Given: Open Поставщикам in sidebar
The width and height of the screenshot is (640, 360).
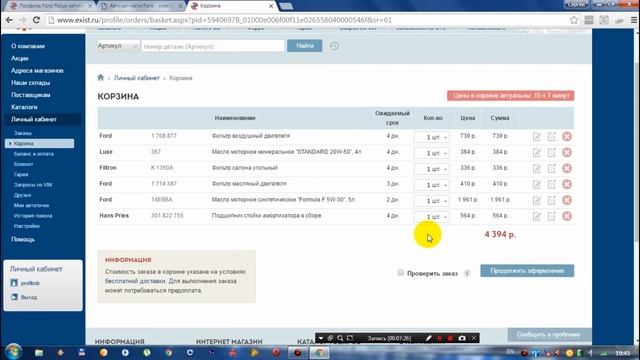Looking at the screenshot, I should click(31, 95).
